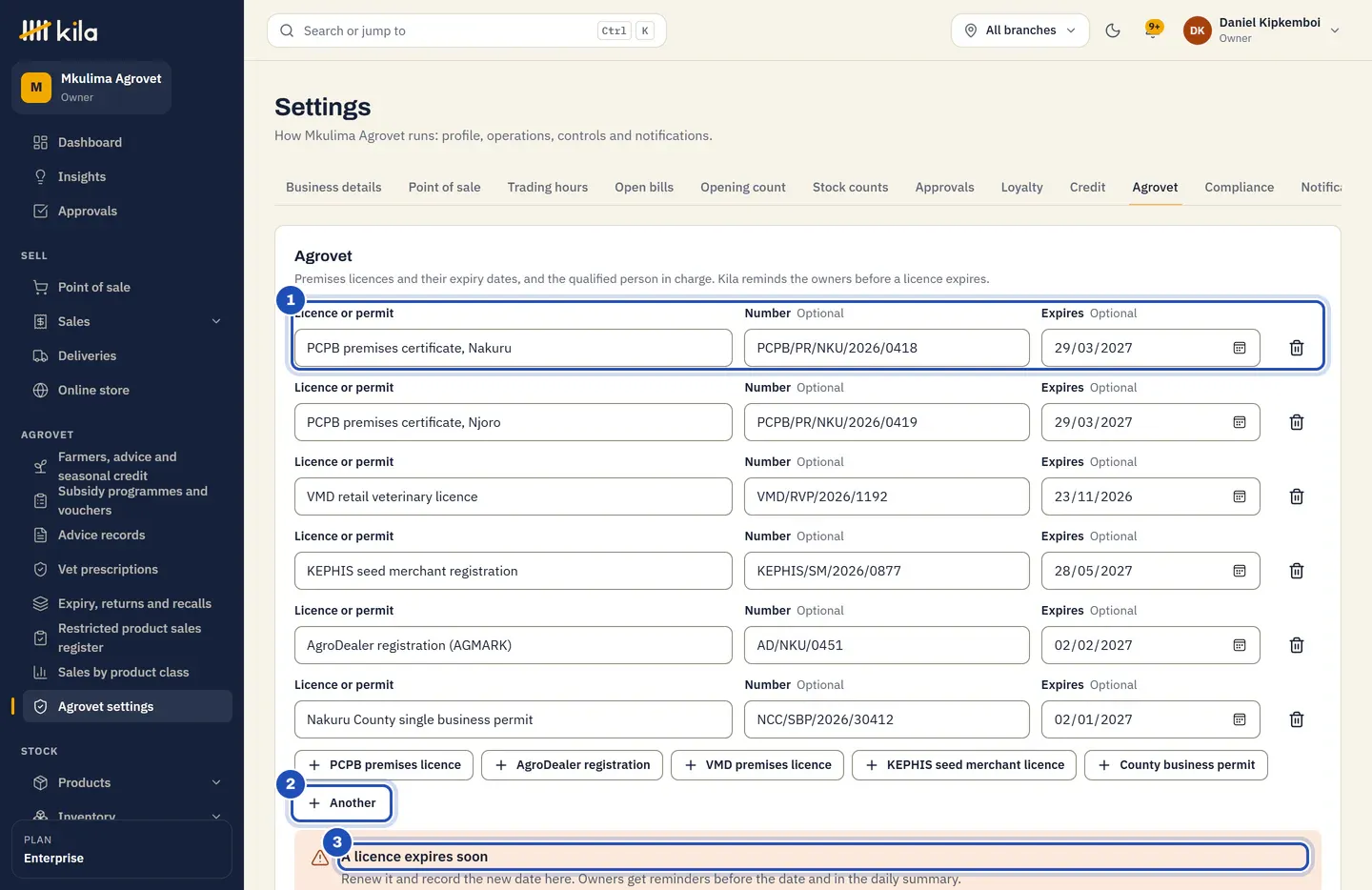Open Mkulima Agrovet business switcher
Screen dimensions: 1372x890
91,88
